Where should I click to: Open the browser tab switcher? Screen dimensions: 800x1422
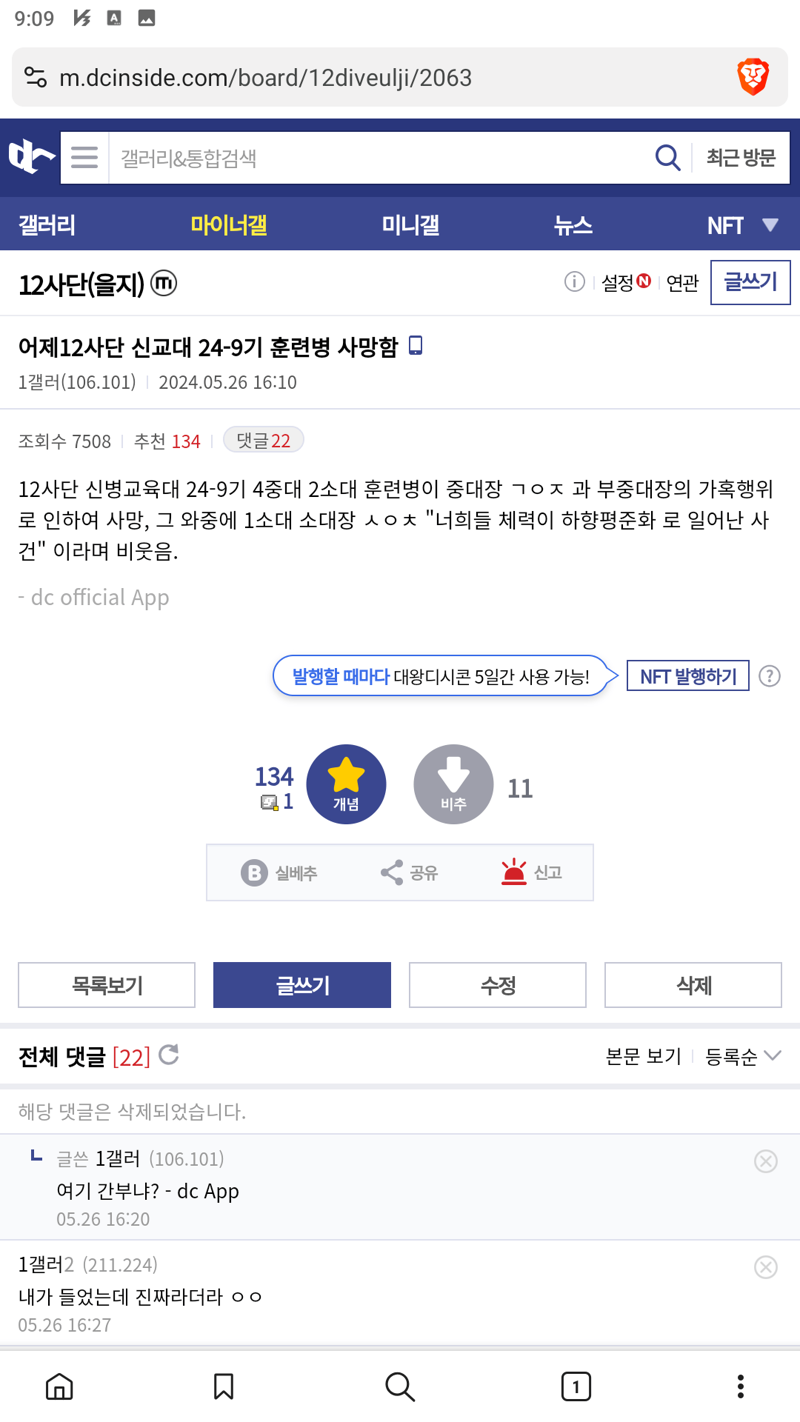point(575,1386)
